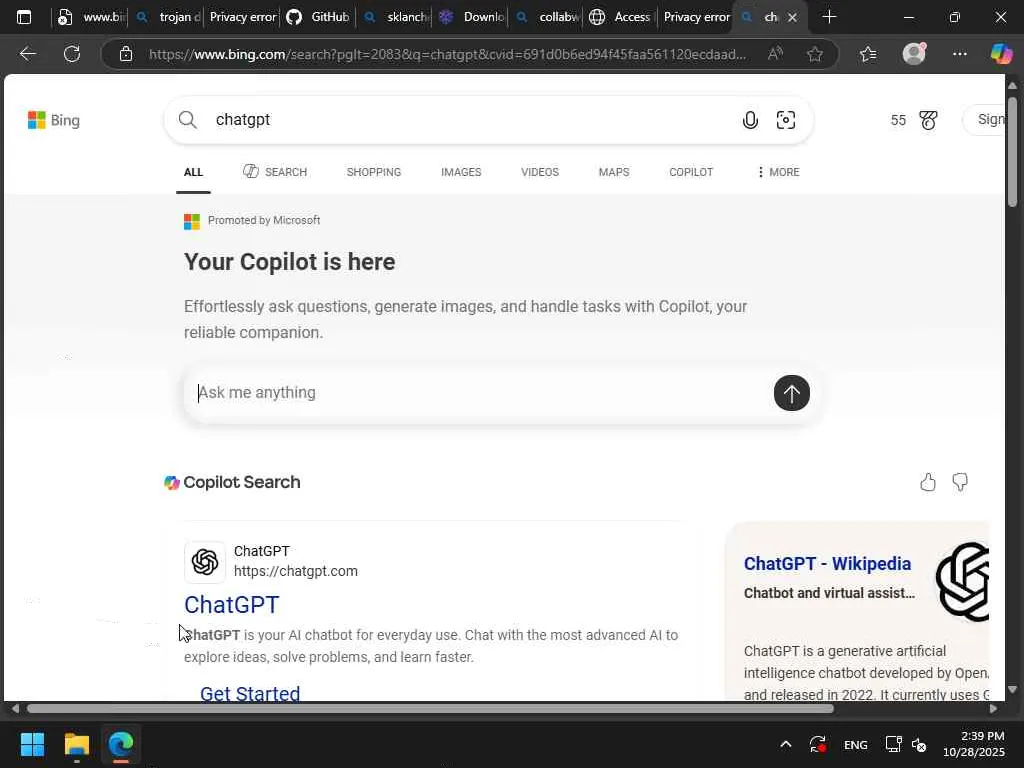View site information lock icon

pos(126,54)
